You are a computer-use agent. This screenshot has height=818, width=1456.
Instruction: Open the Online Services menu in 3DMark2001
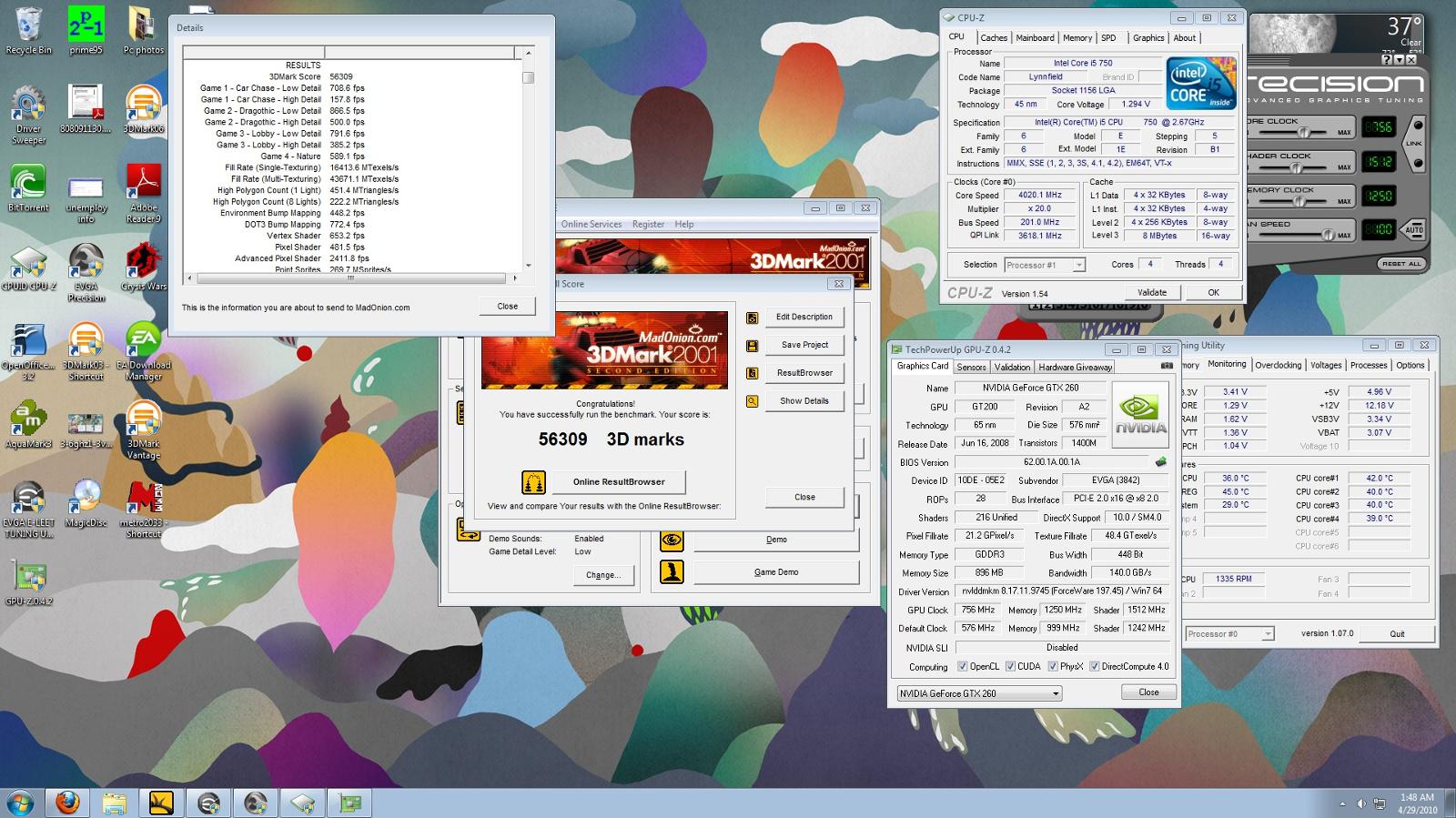click(x=591, y=225)
